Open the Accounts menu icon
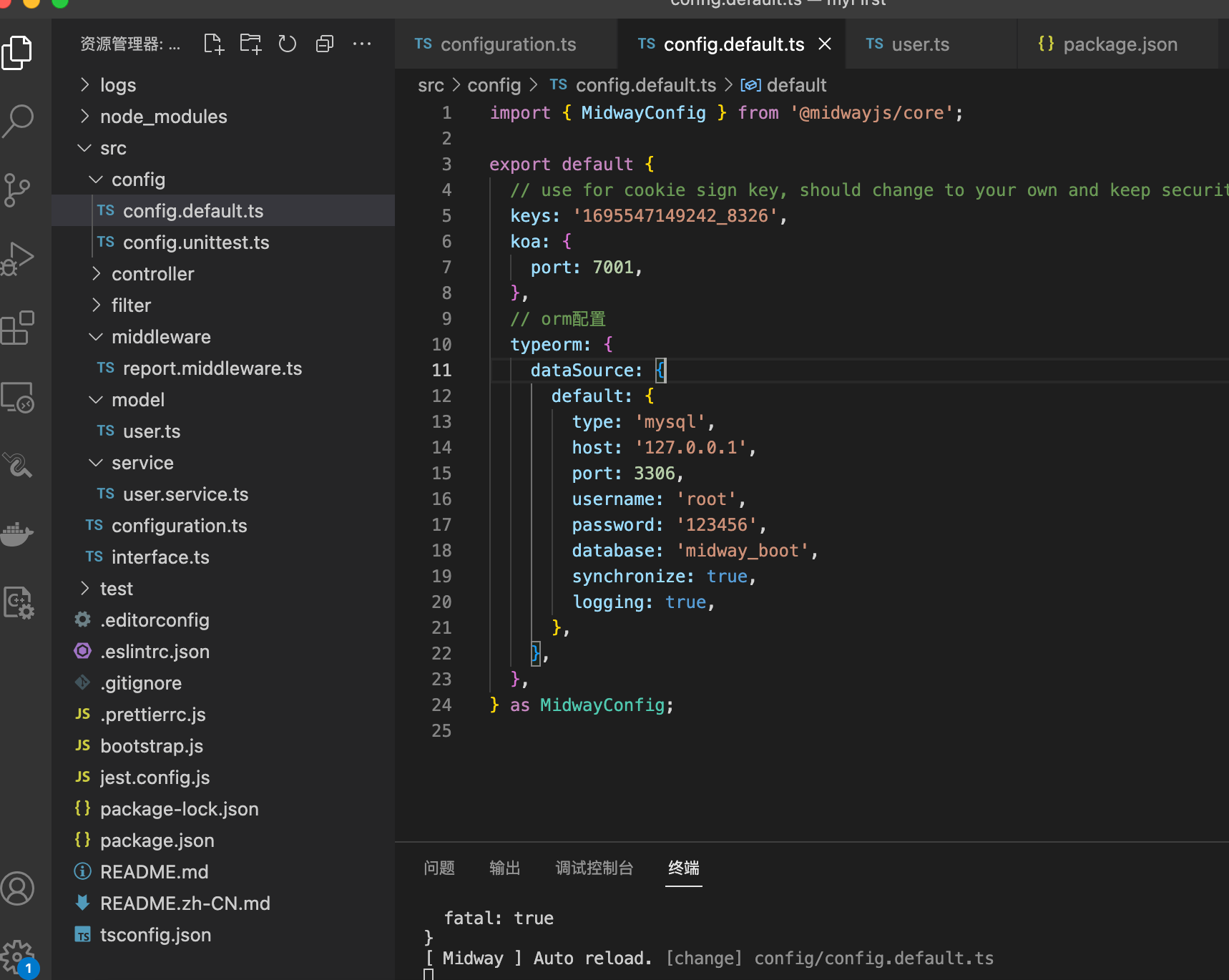The width and height of the screenshot is (1229, 980). point(18,888)
